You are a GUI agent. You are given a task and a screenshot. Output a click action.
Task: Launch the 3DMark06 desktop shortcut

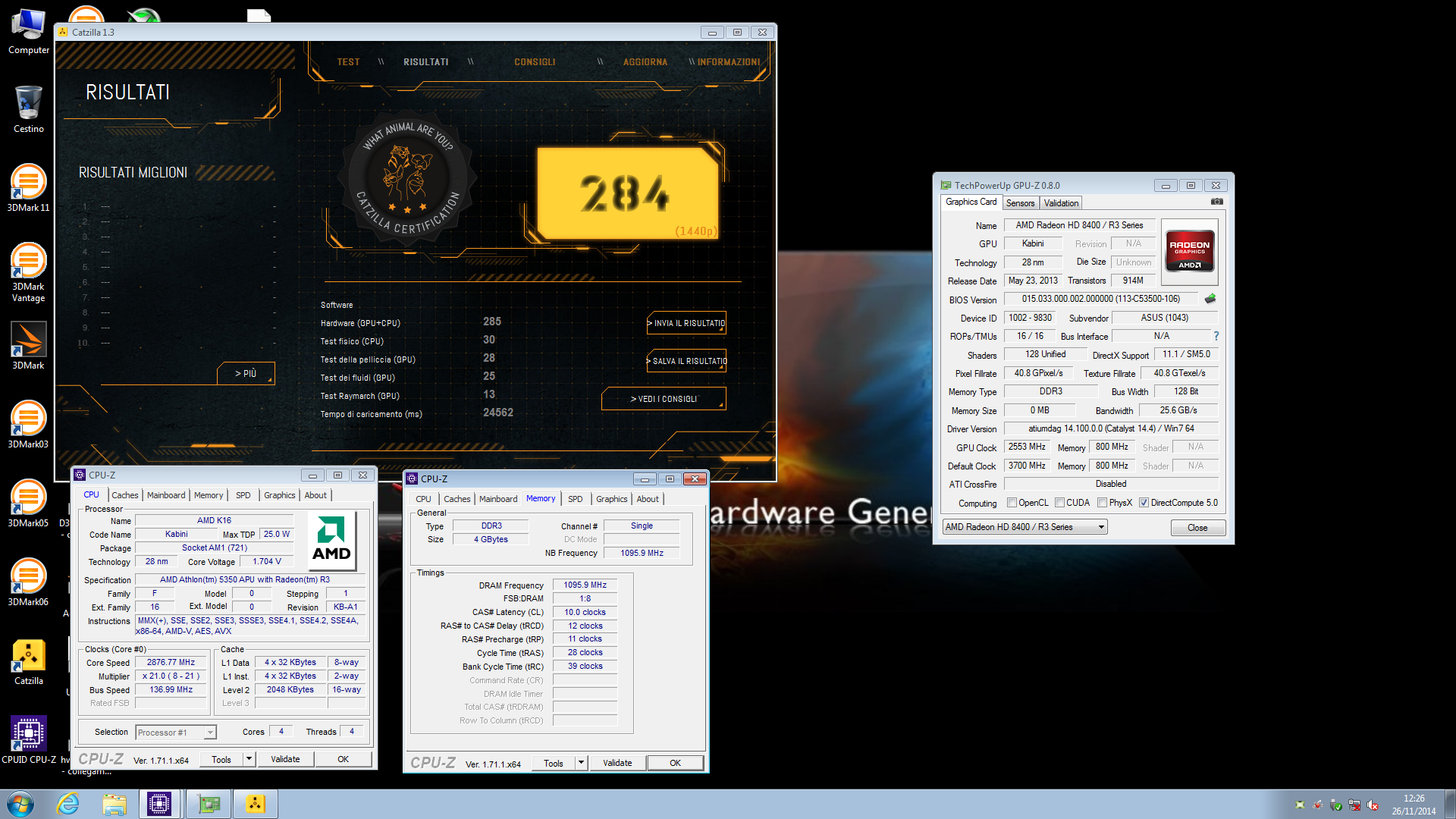(x=28, y=582)
